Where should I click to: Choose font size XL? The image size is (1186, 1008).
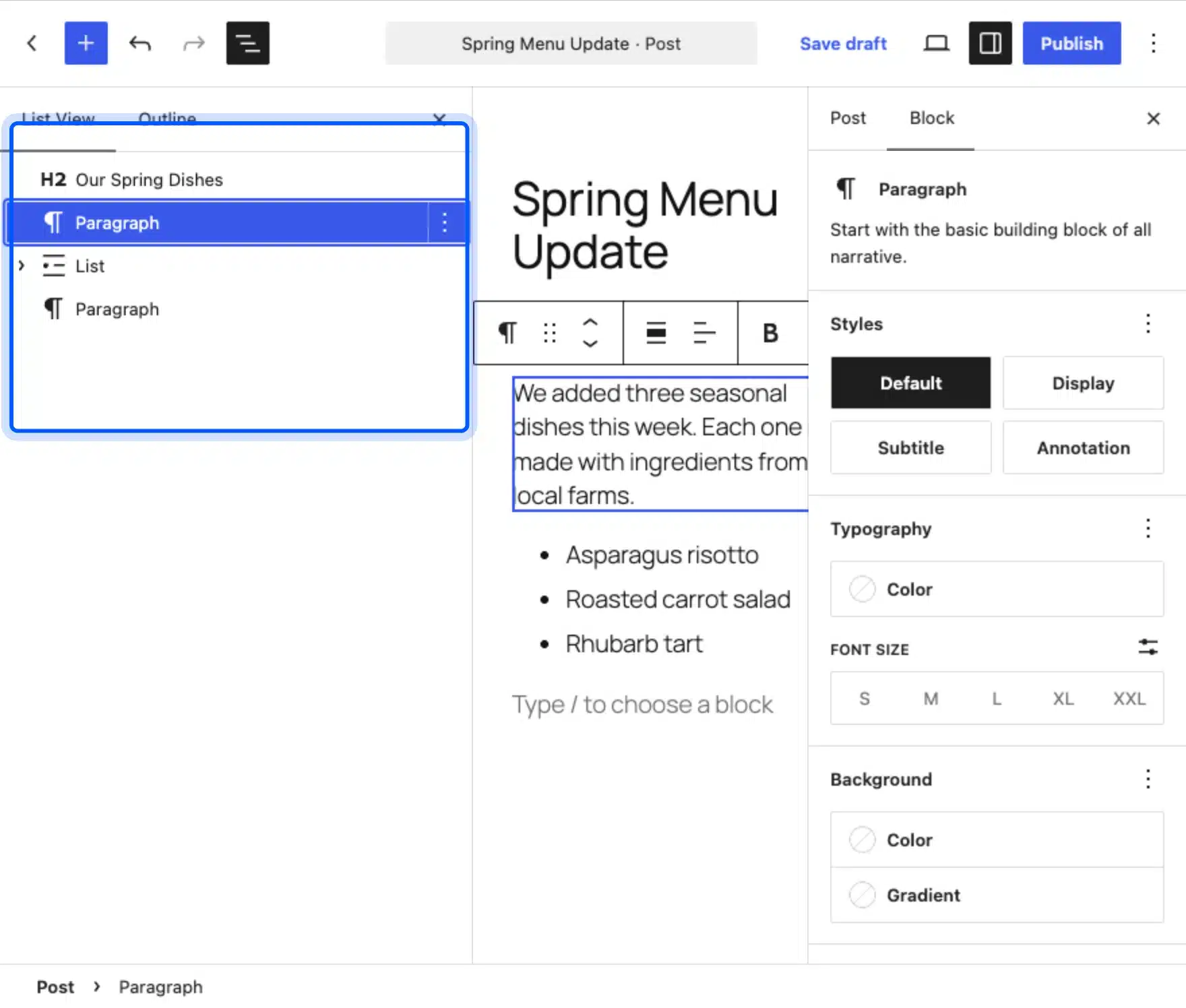1063,698
